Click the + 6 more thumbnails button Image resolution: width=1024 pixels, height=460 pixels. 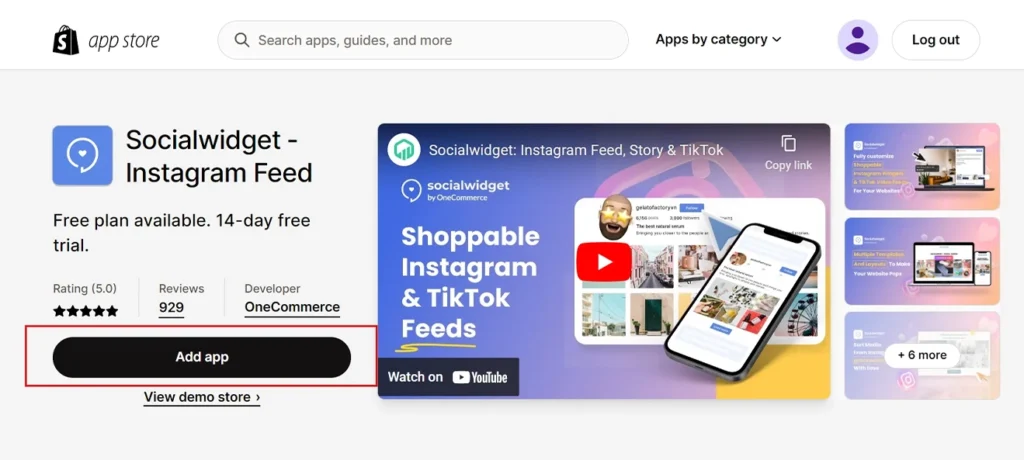[x=922, y=355]
